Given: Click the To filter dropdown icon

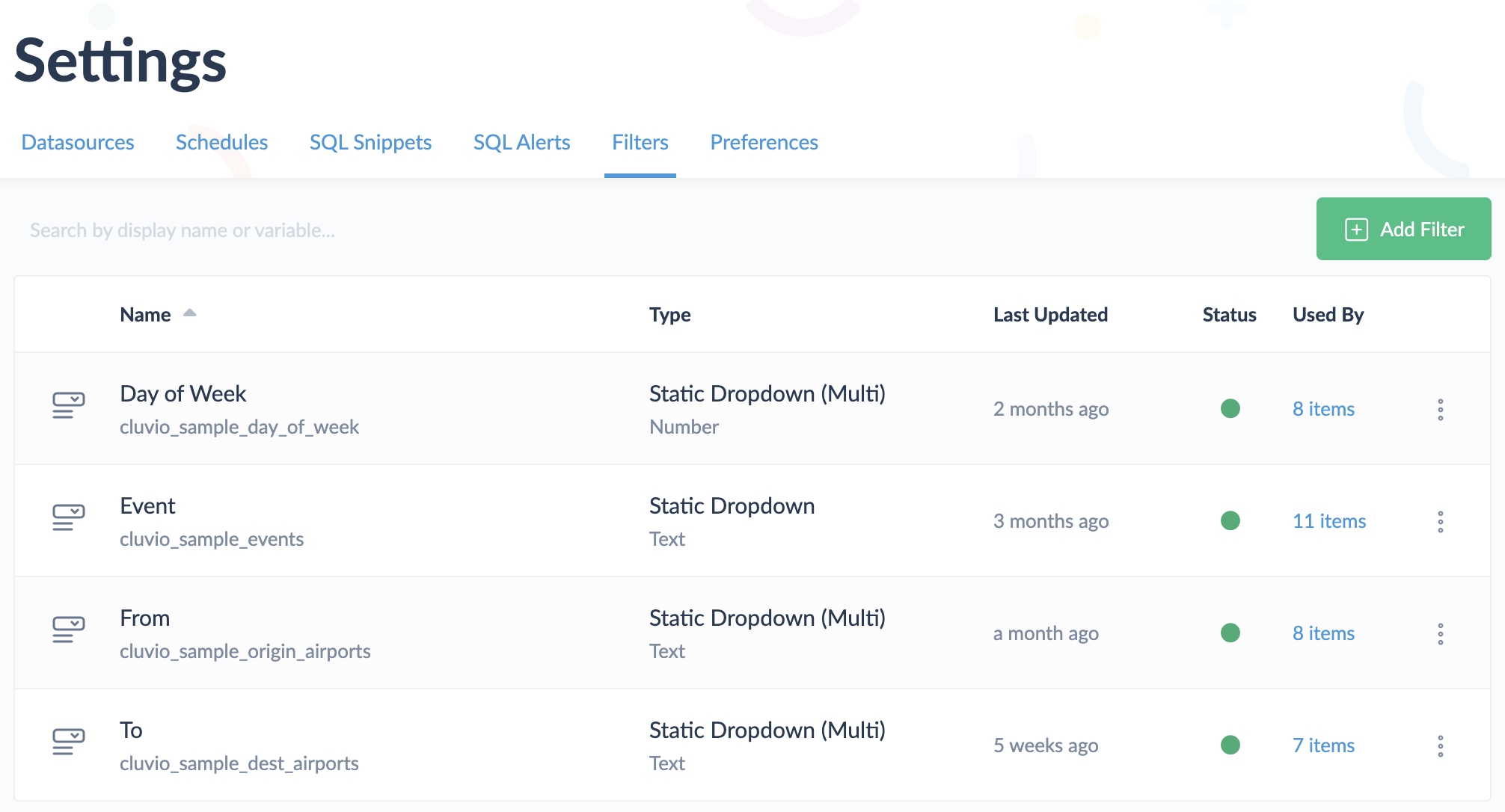Looking at the screenshot, I should 68,742.
